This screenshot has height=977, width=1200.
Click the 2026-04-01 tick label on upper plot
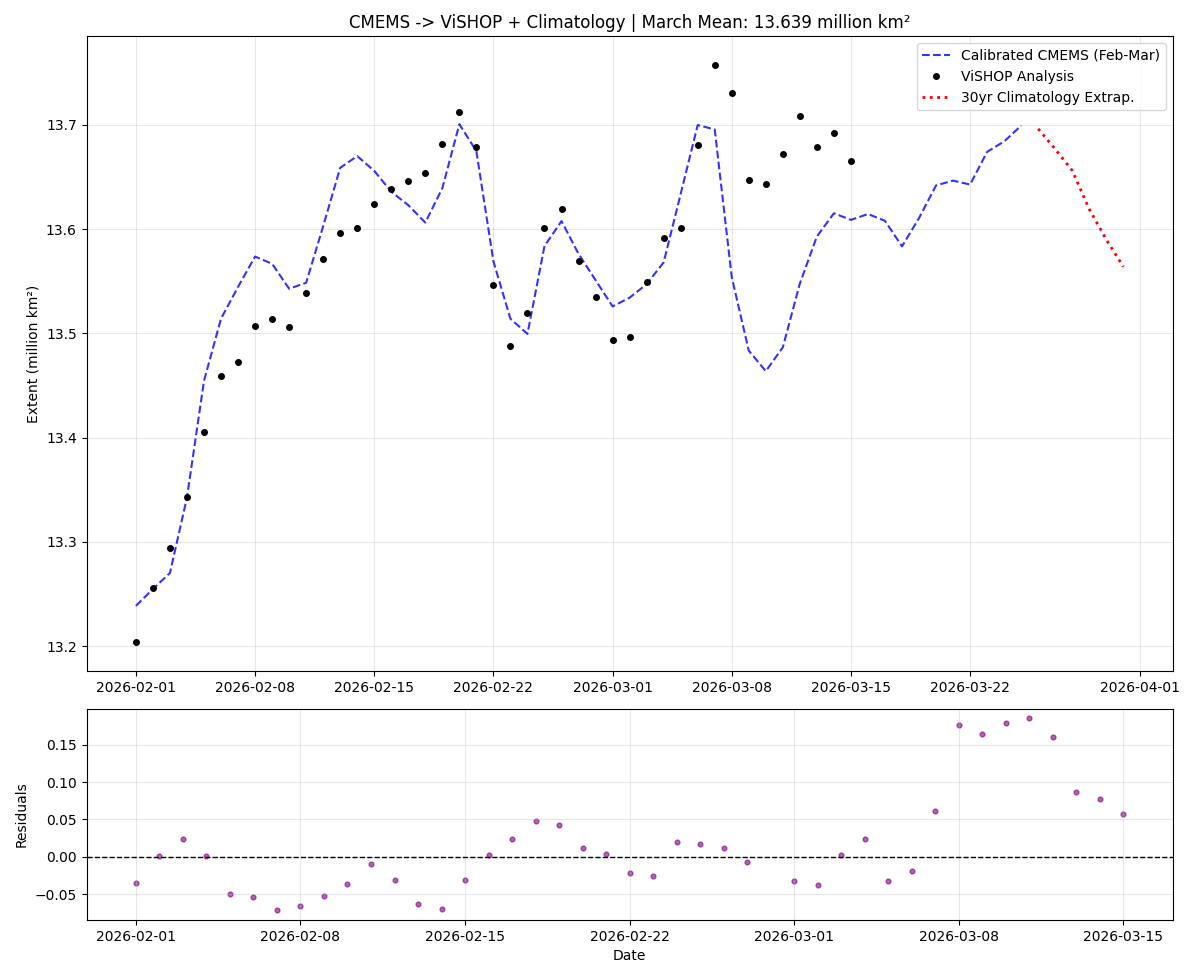(x=1141, y=687)
